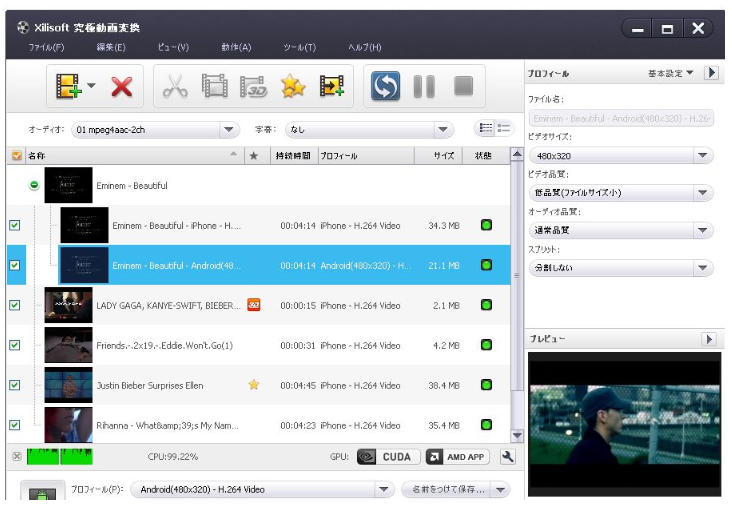Click status indicator of Friends 2x19 row
This screenshot has width=732, height=505.
486,345
